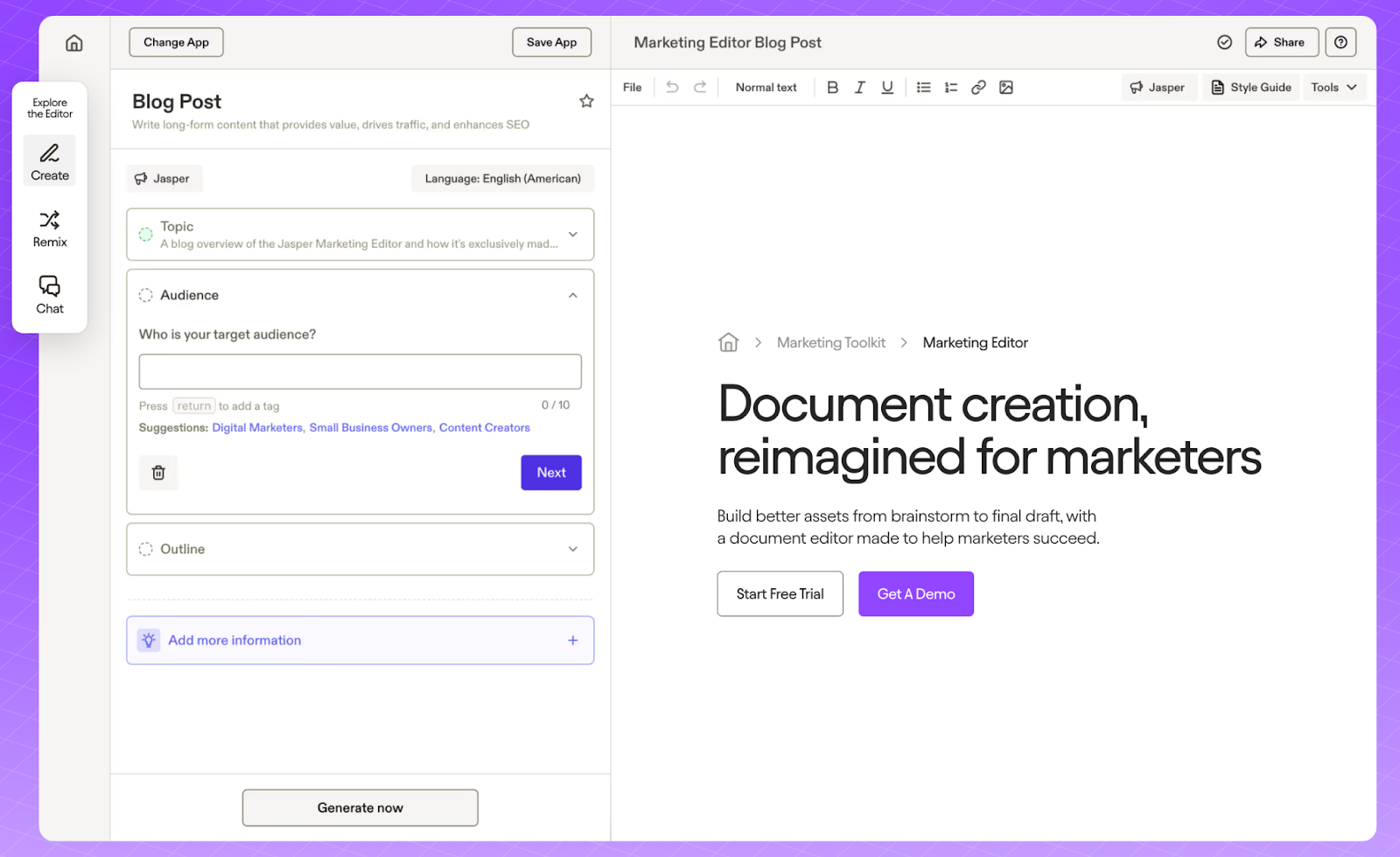Image resolution: width=1400 pixels, height=857 pixels.
Task: Expand the Outline section
Action: [x=573, y=549]
